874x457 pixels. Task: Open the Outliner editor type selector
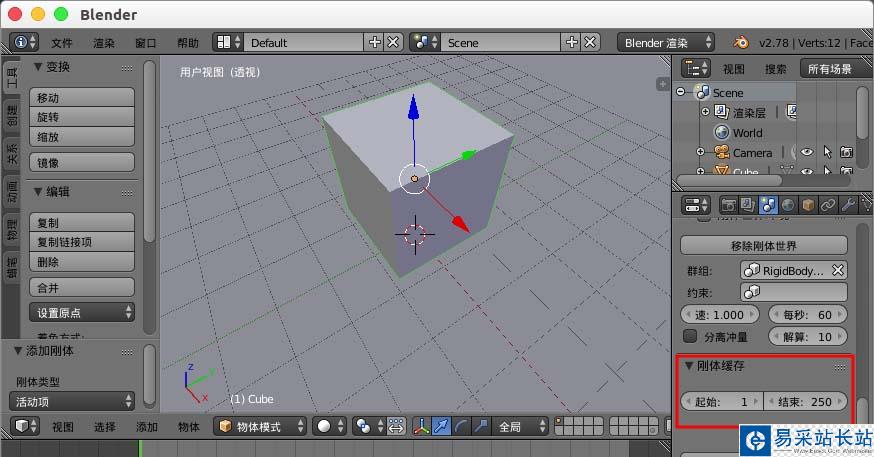[x=696, y=69]
